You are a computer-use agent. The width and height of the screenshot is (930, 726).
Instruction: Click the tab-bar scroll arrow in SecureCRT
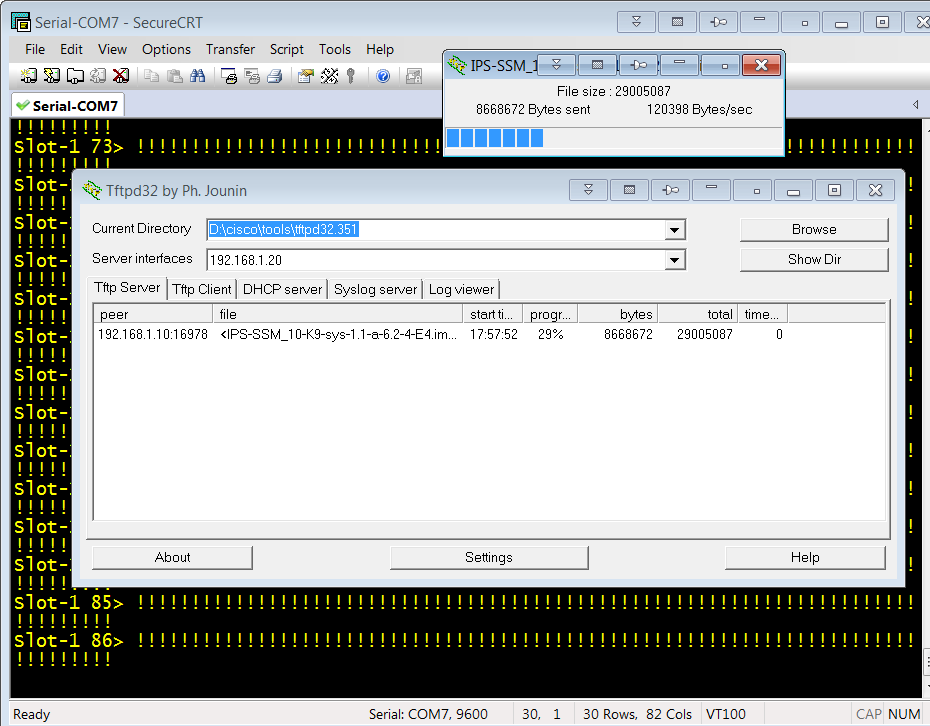[916, 104]
